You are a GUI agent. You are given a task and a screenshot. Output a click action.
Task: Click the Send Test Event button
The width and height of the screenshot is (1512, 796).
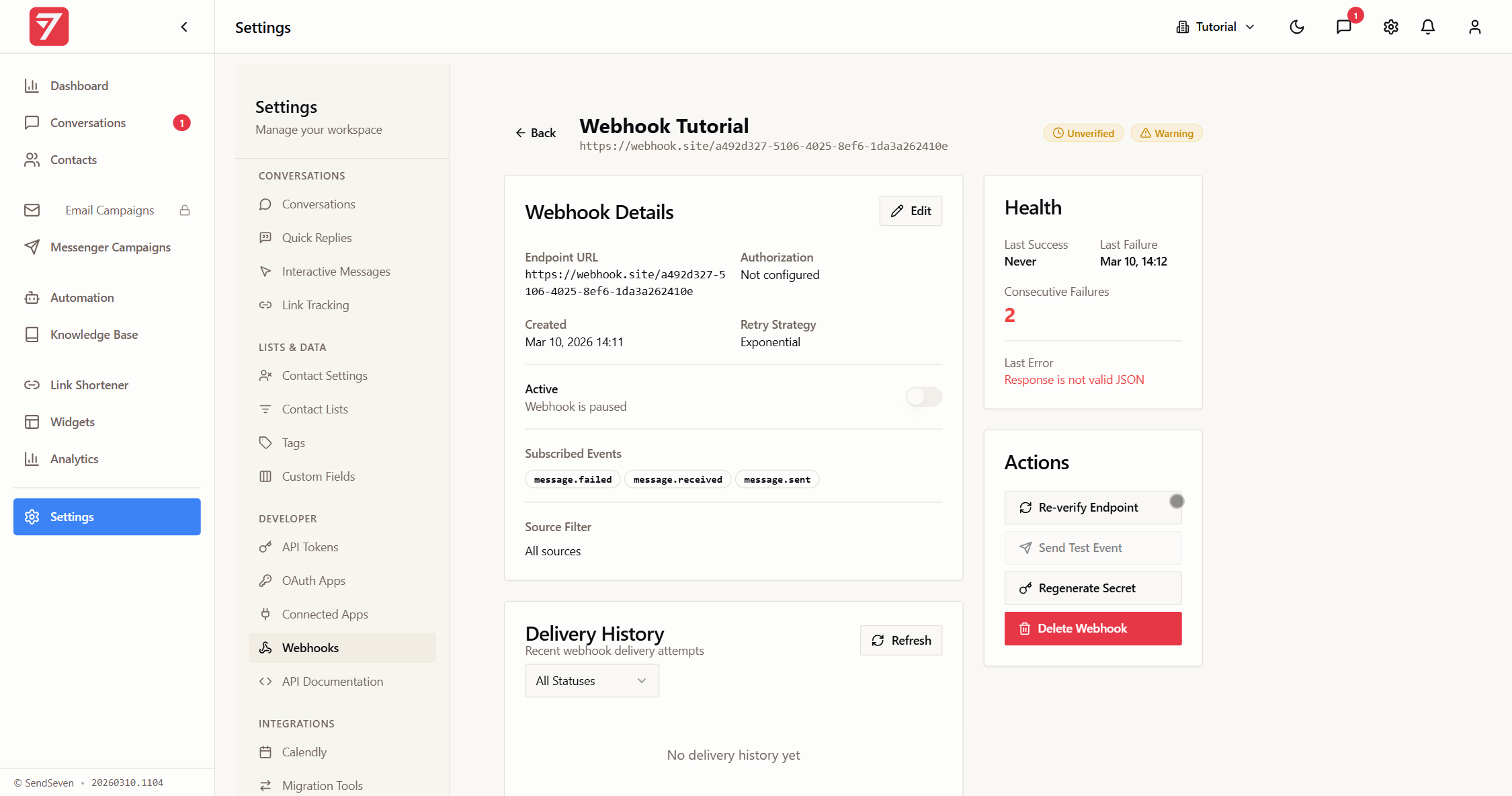click(x=1093, y=548)
